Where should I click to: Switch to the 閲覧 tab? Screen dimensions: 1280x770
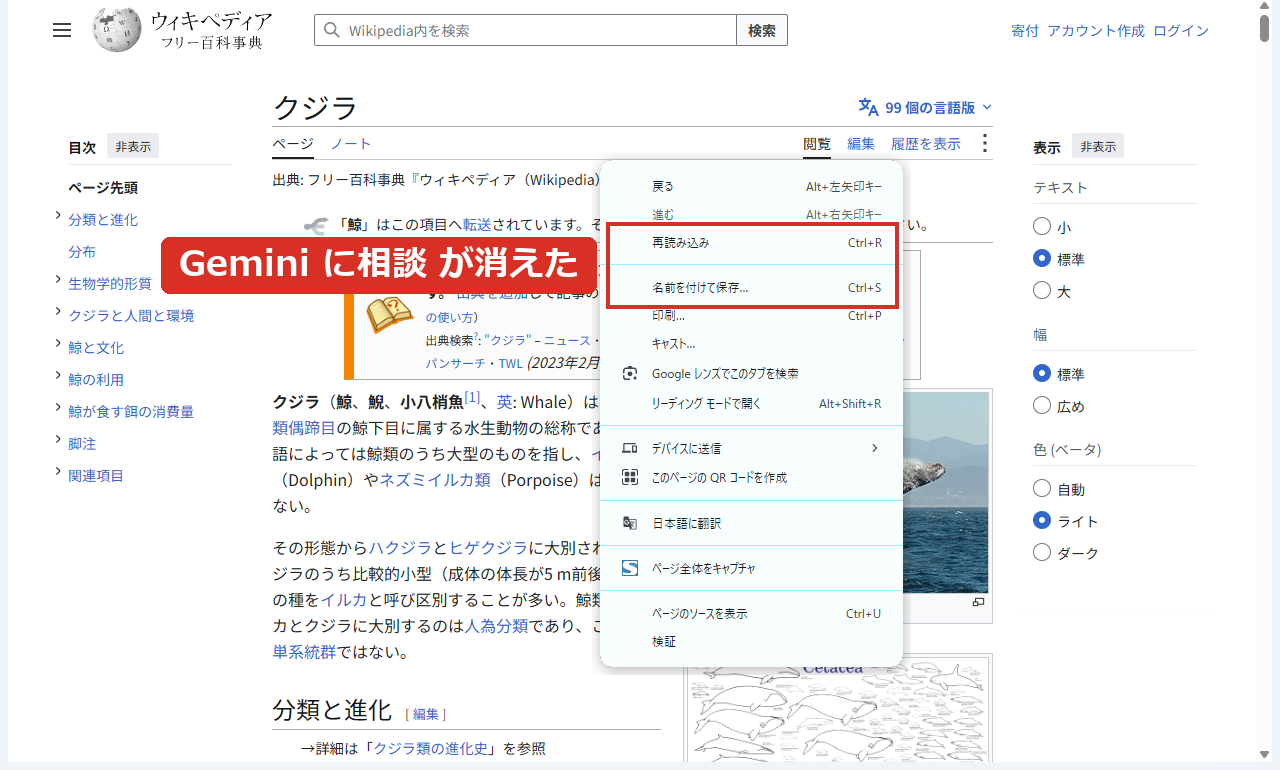click(x=817, y=144)
